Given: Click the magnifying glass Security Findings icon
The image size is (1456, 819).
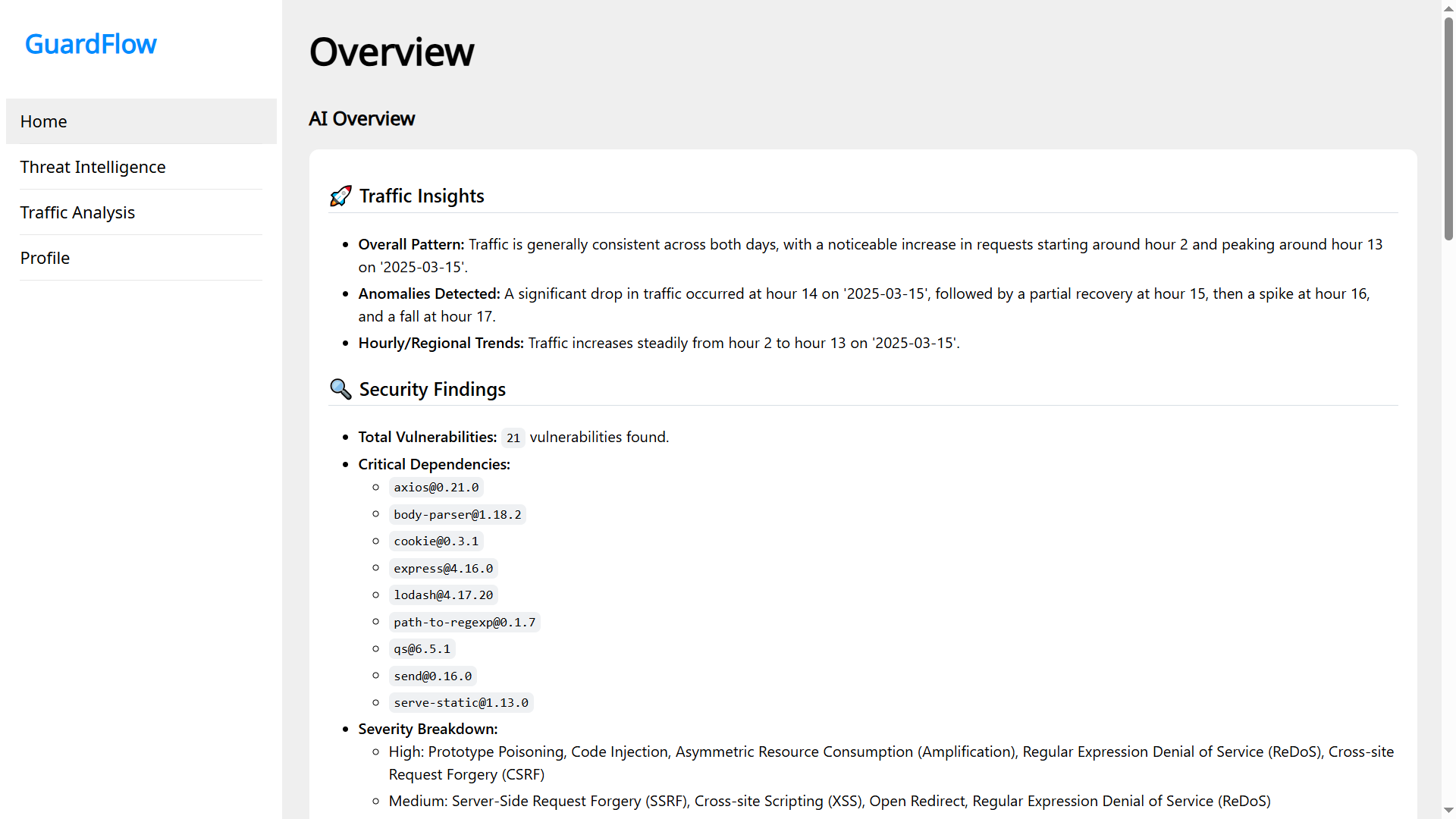Looking at the screenshot, I should (x=340, y=389).
